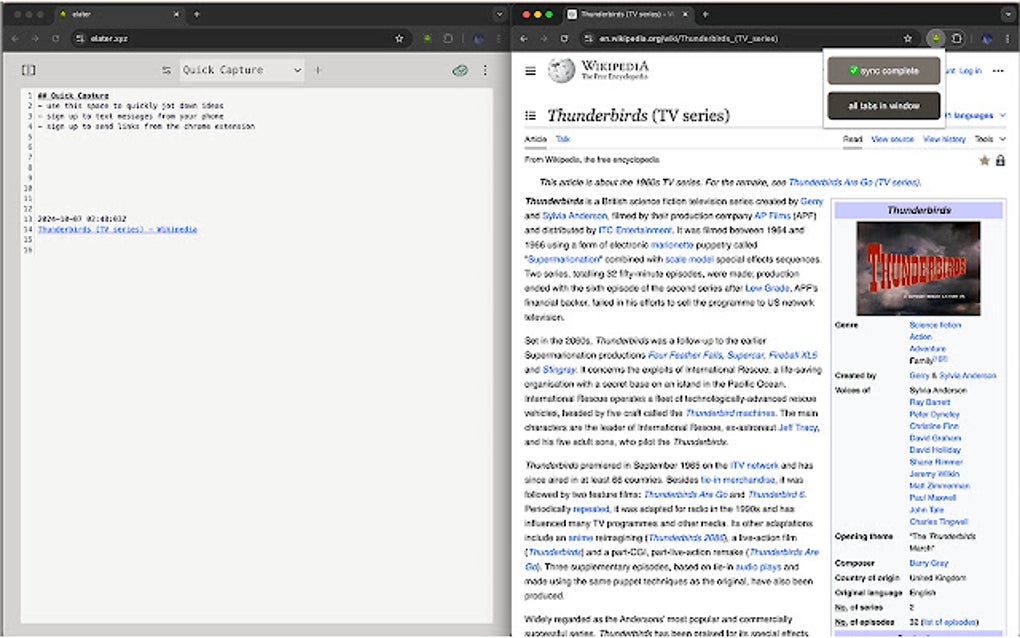Open the Supermarionation link
The height and width of the screenshot is (638, 1020).
pyautogui.click(x=563, y=259)
